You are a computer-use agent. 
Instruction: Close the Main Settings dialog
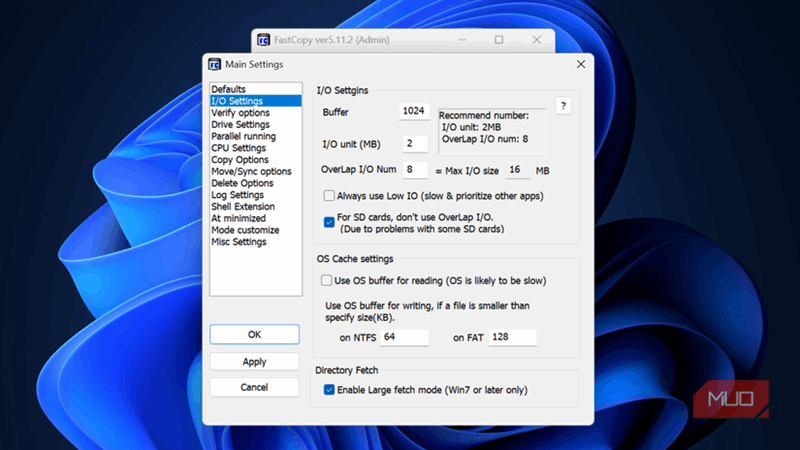pyautogui.click(x=581, y=64)
